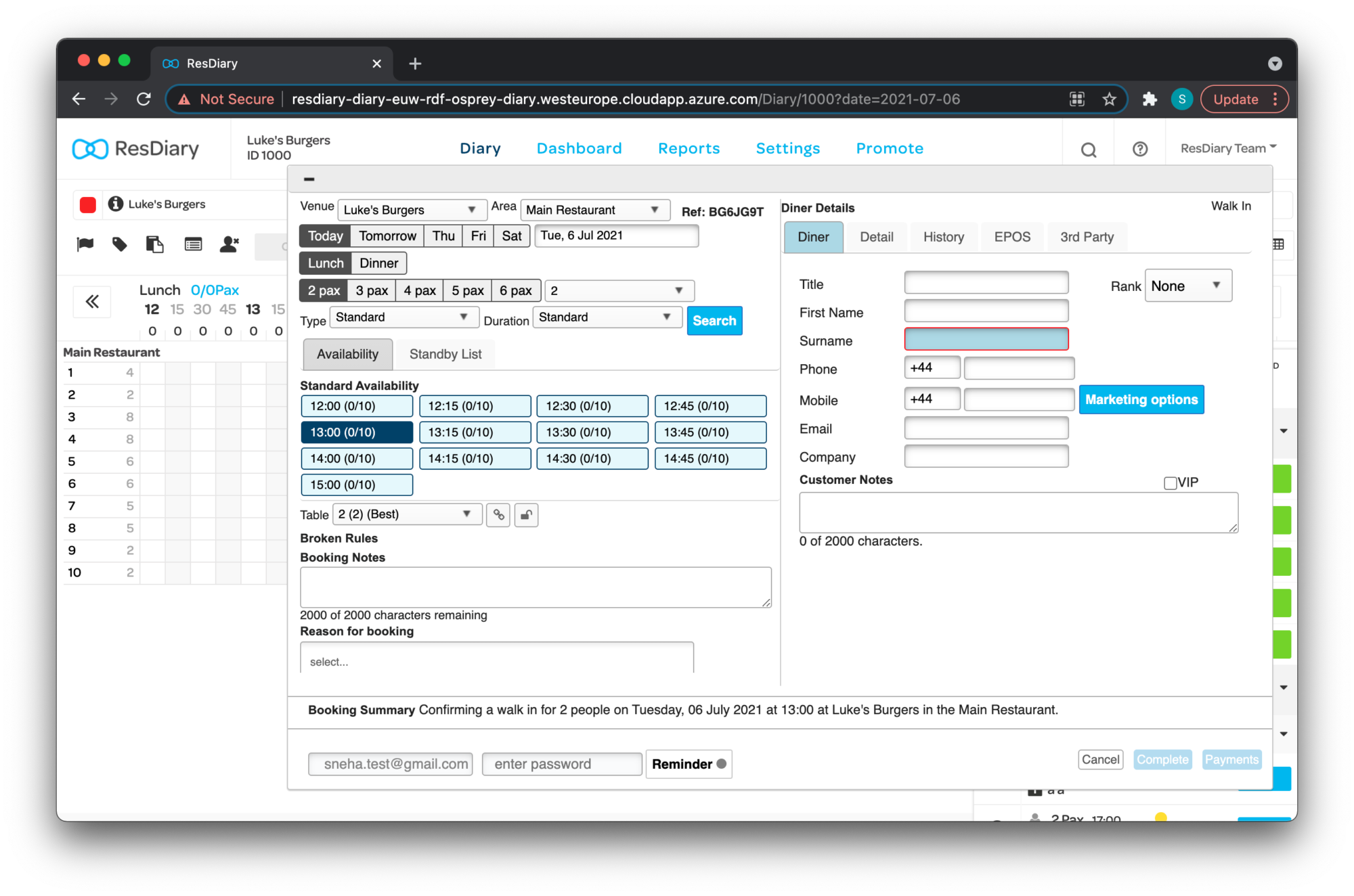Screen dimensions: 1354x896
Task: Click the table unlock padlock icon
Action: coord(526,515)
